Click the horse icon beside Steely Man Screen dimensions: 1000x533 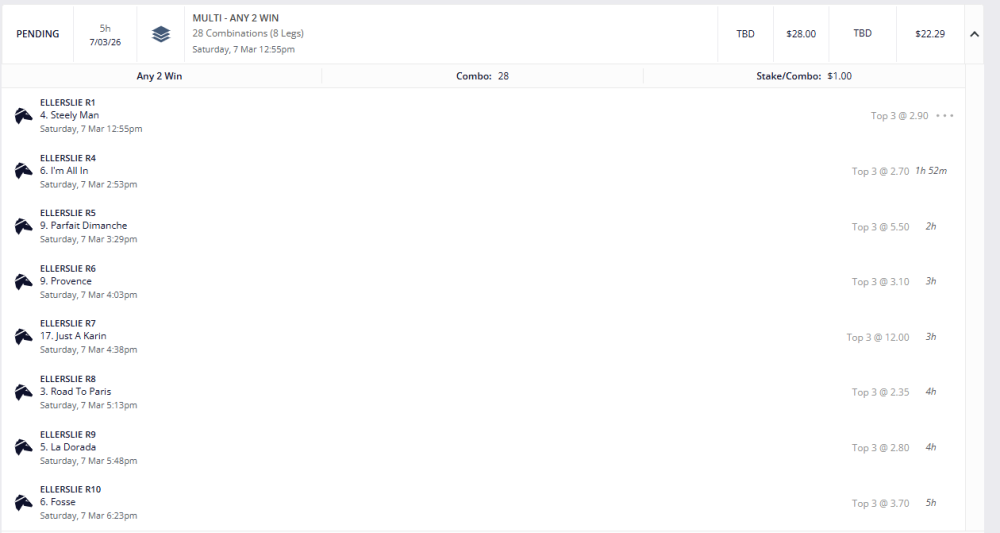pos(24,116)
